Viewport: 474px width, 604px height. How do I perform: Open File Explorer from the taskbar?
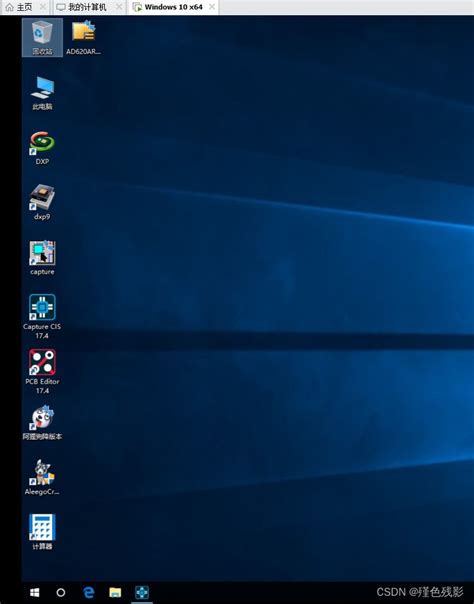click(x=115, y=592)
